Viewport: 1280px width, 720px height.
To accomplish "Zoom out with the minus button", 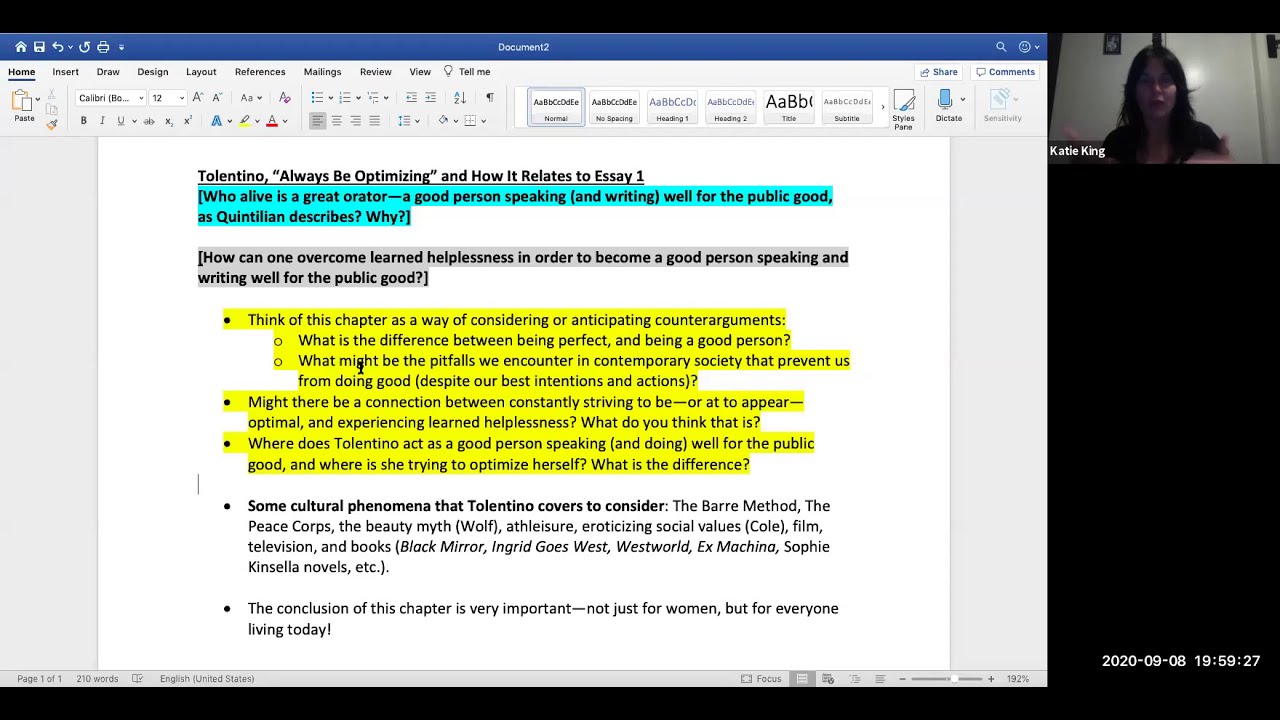I will click(x=902, y=679).
